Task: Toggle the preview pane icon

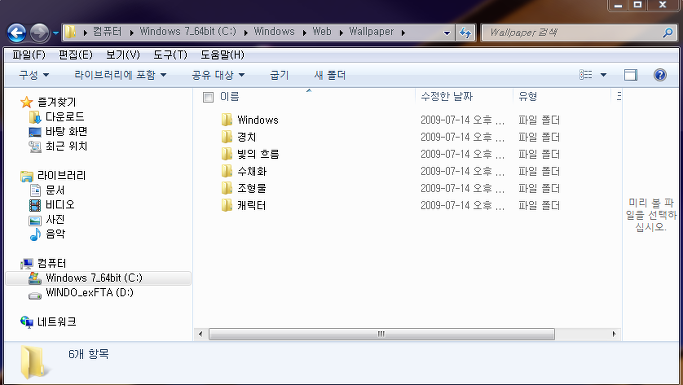Action: pyautogui.click(x=631, y=75)
